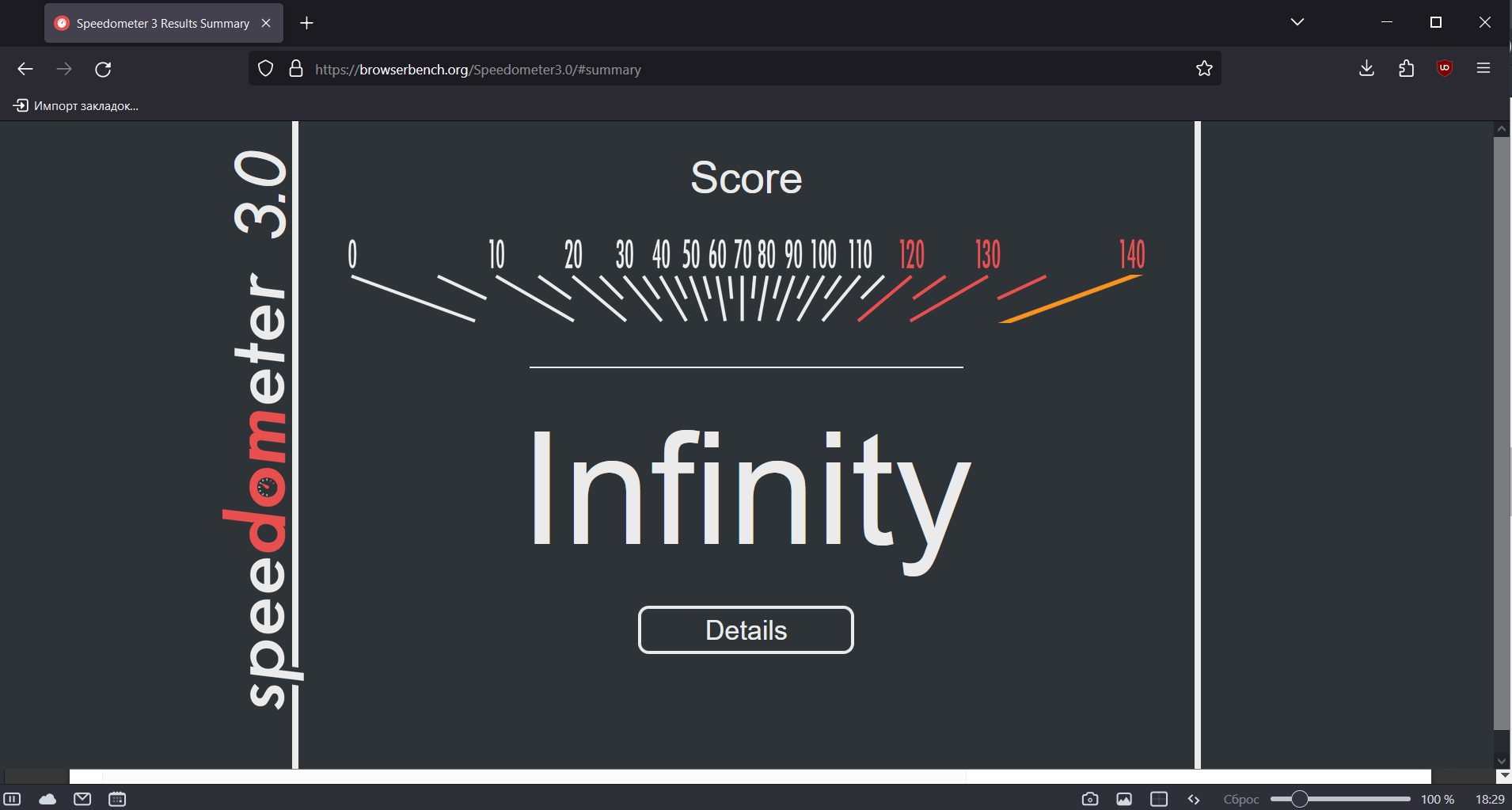Viewport: 1512px width, 810px height.
Task: Open a new tab with plus button
Action: [x=307, y=23]
